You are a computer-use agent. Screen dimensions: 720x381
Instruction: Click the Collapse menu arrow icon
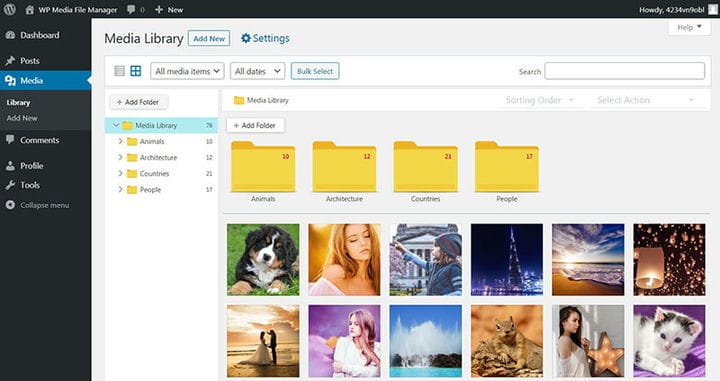pyautogui.click(x=10, y=205)
